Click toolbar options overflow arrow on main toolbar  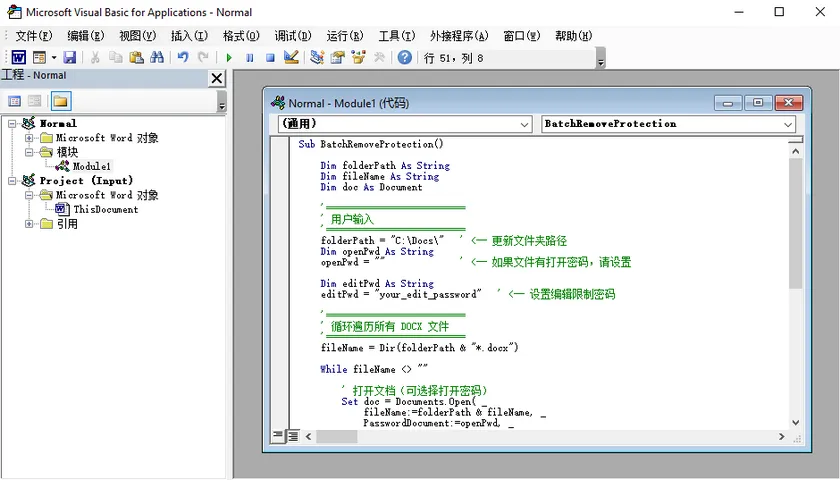601,58
